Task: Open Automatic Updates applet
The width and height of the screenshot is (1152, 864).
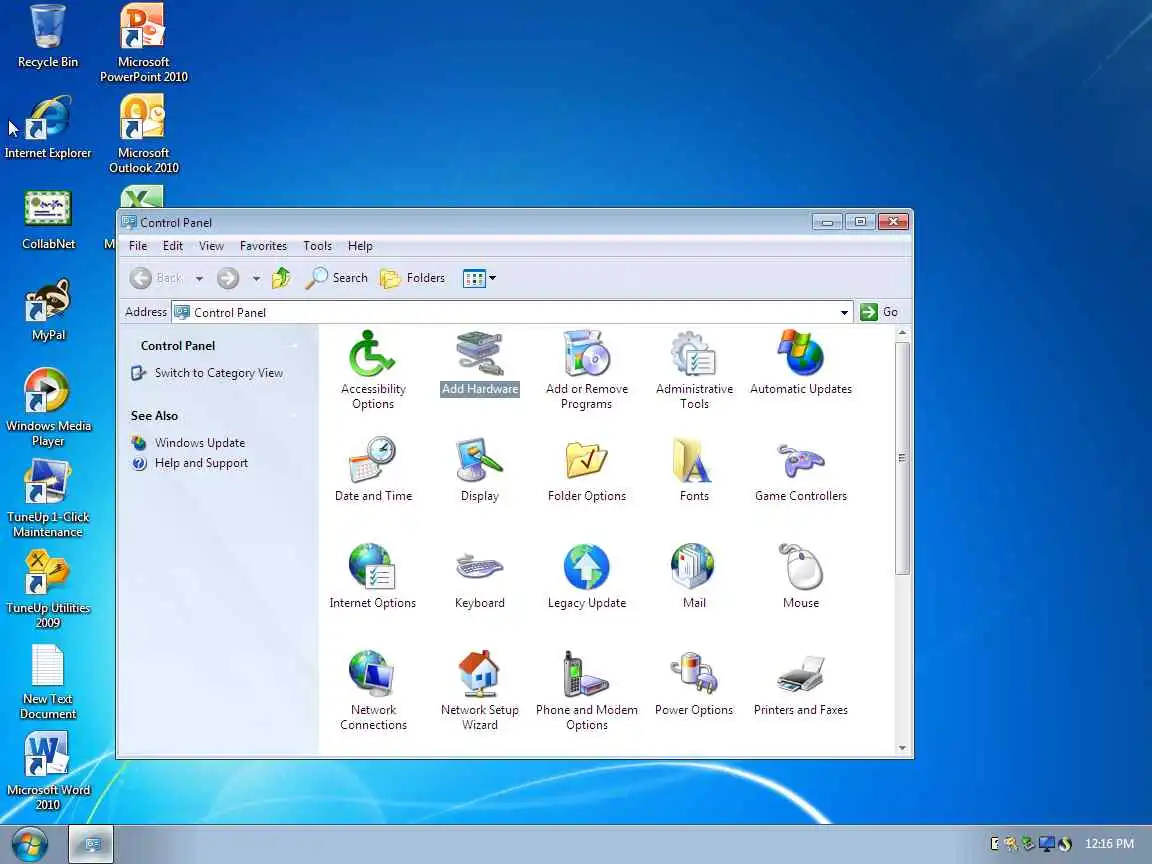Action: coord(801,364)
